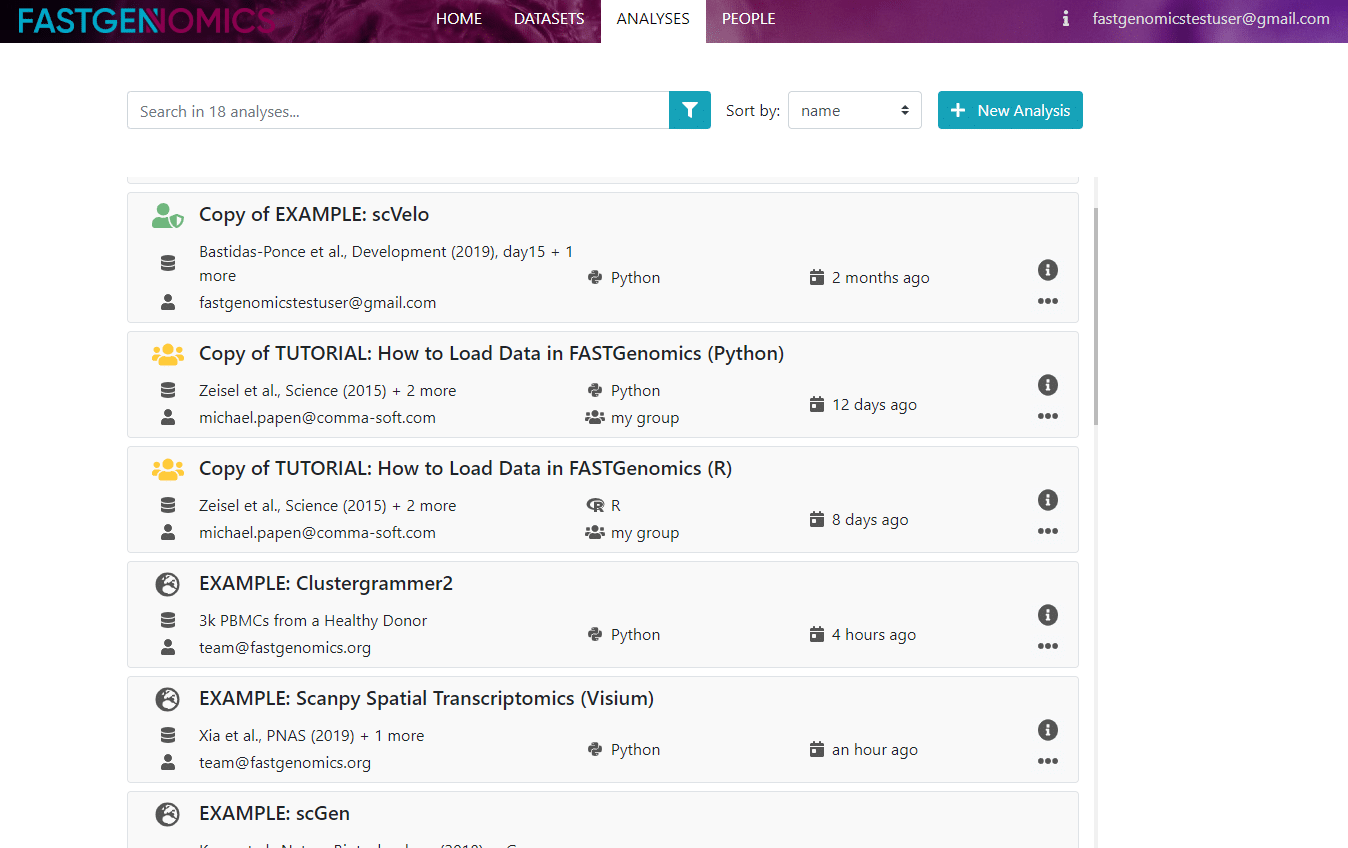Click calendar icon next to 4 hours ago
Viewport: 1348px width, 848px height.
[817, 635]
